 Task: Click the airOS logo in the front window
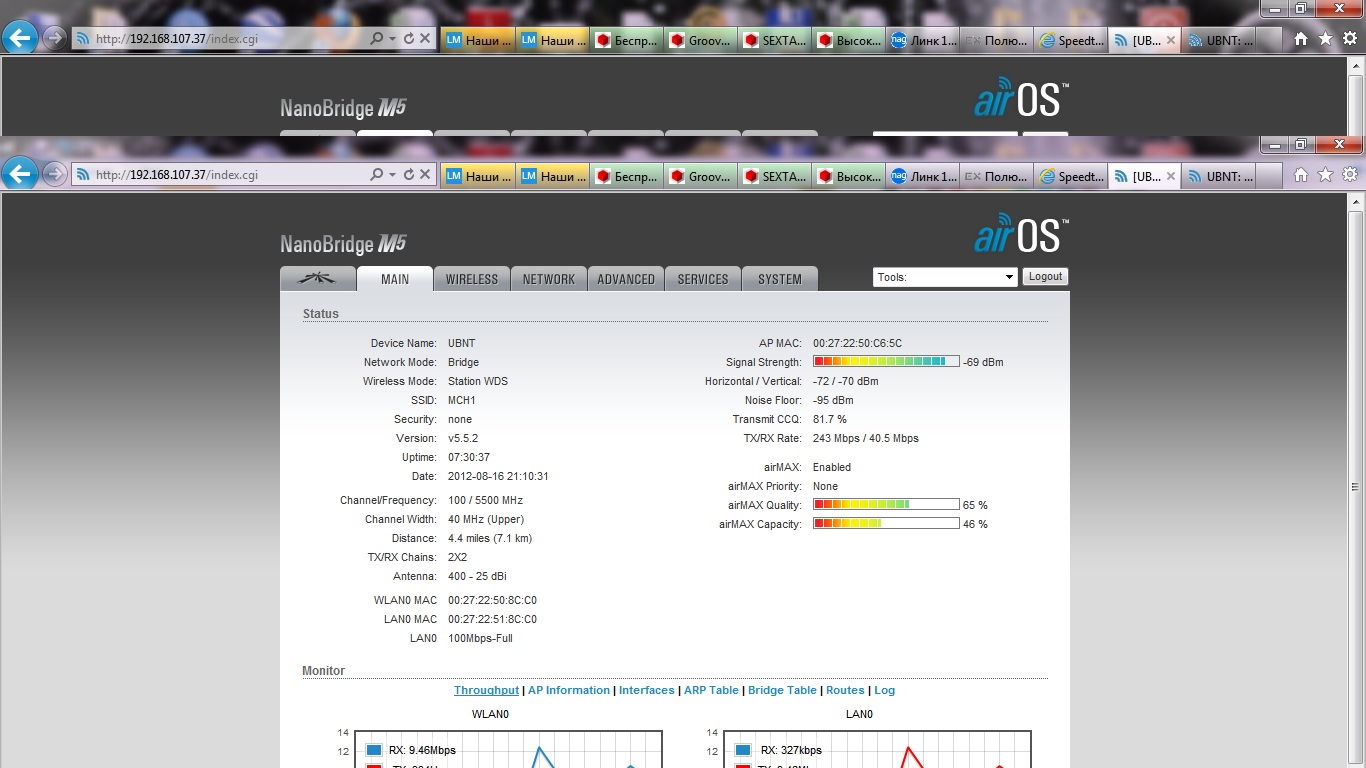[1021, 234]
